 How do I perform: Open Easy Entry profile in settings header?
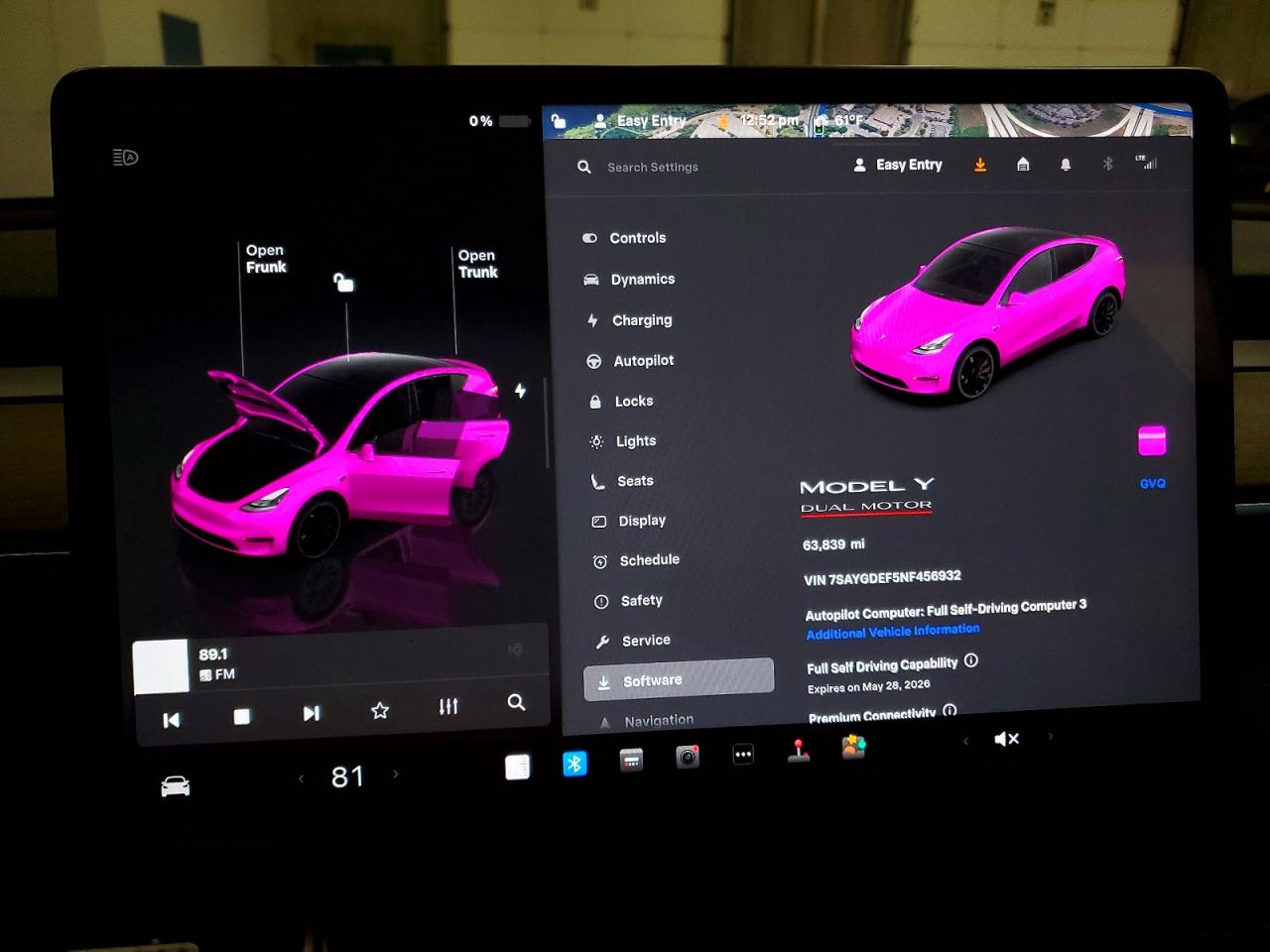[899, 165]
